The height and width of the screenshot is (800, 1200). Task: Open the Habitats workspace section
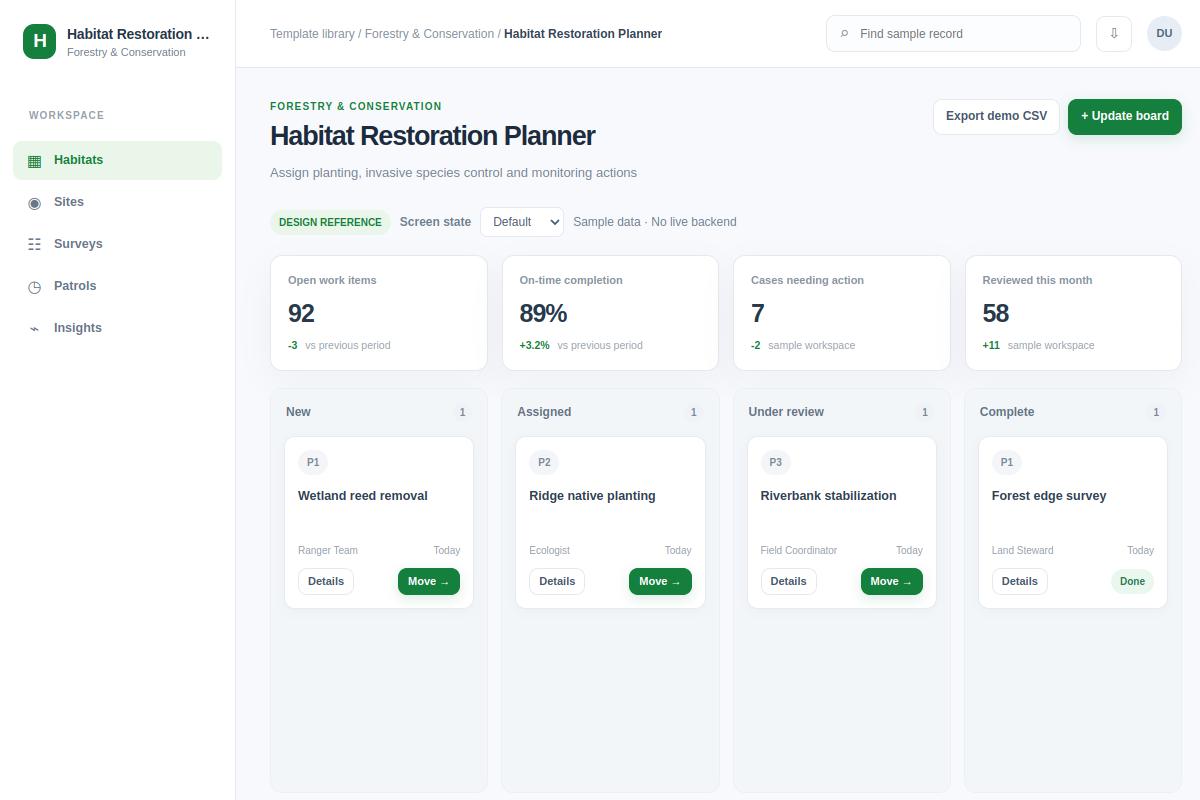tap(117, 160)
